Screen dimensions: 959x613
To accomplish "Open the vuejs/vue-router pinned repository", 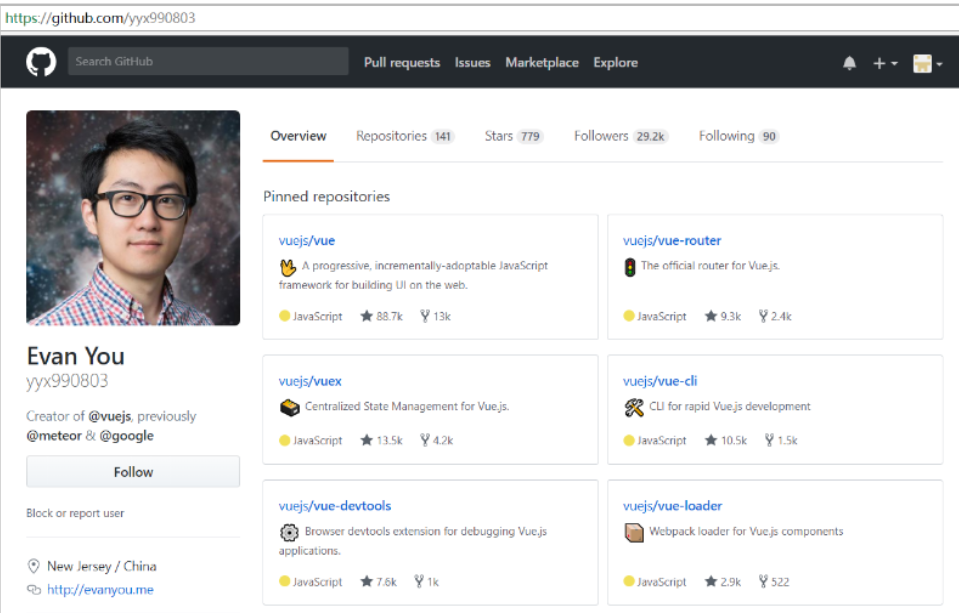I will tap(672, 240).
